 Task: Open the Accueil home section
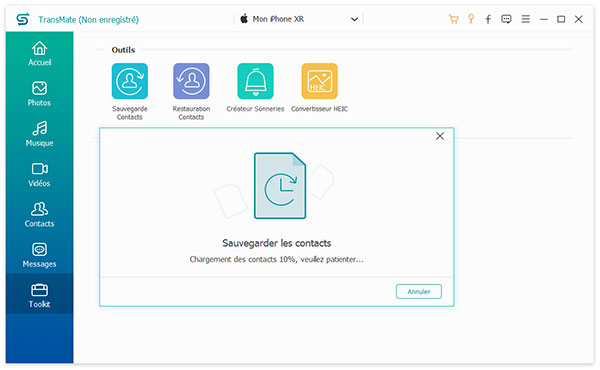click(39, 54)
